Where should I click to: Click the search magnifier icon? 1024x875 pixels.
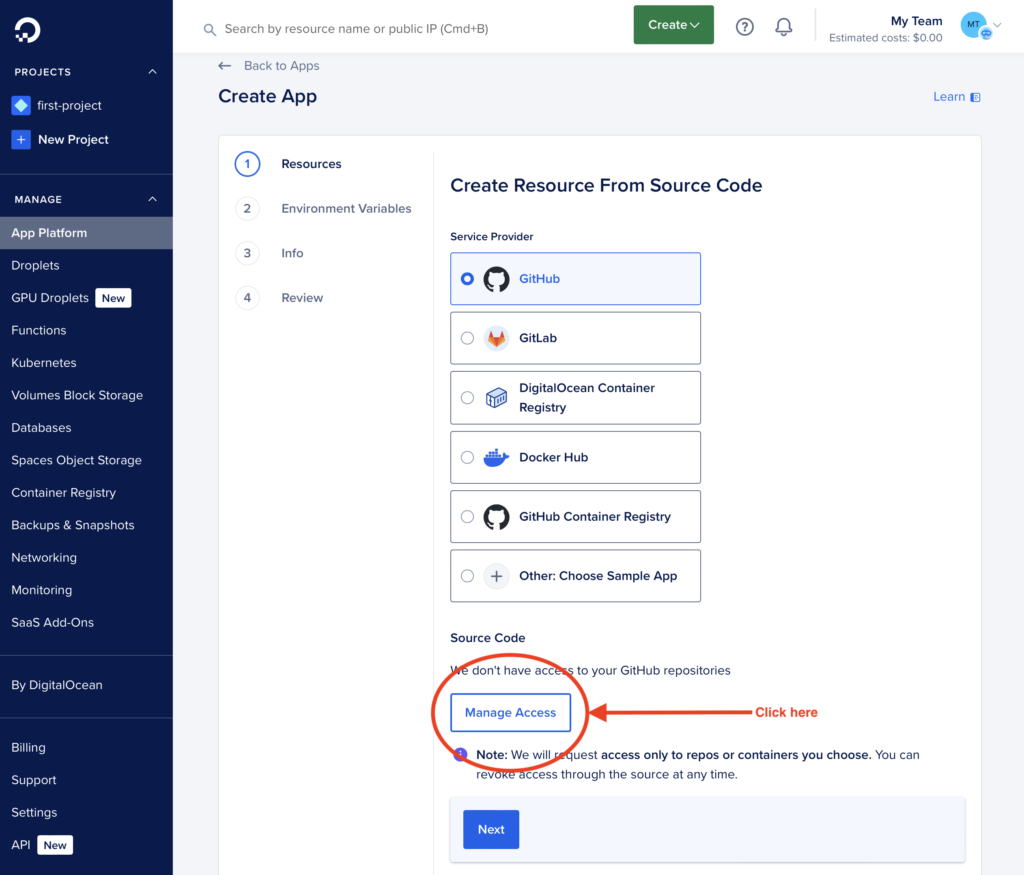point(210,29)
